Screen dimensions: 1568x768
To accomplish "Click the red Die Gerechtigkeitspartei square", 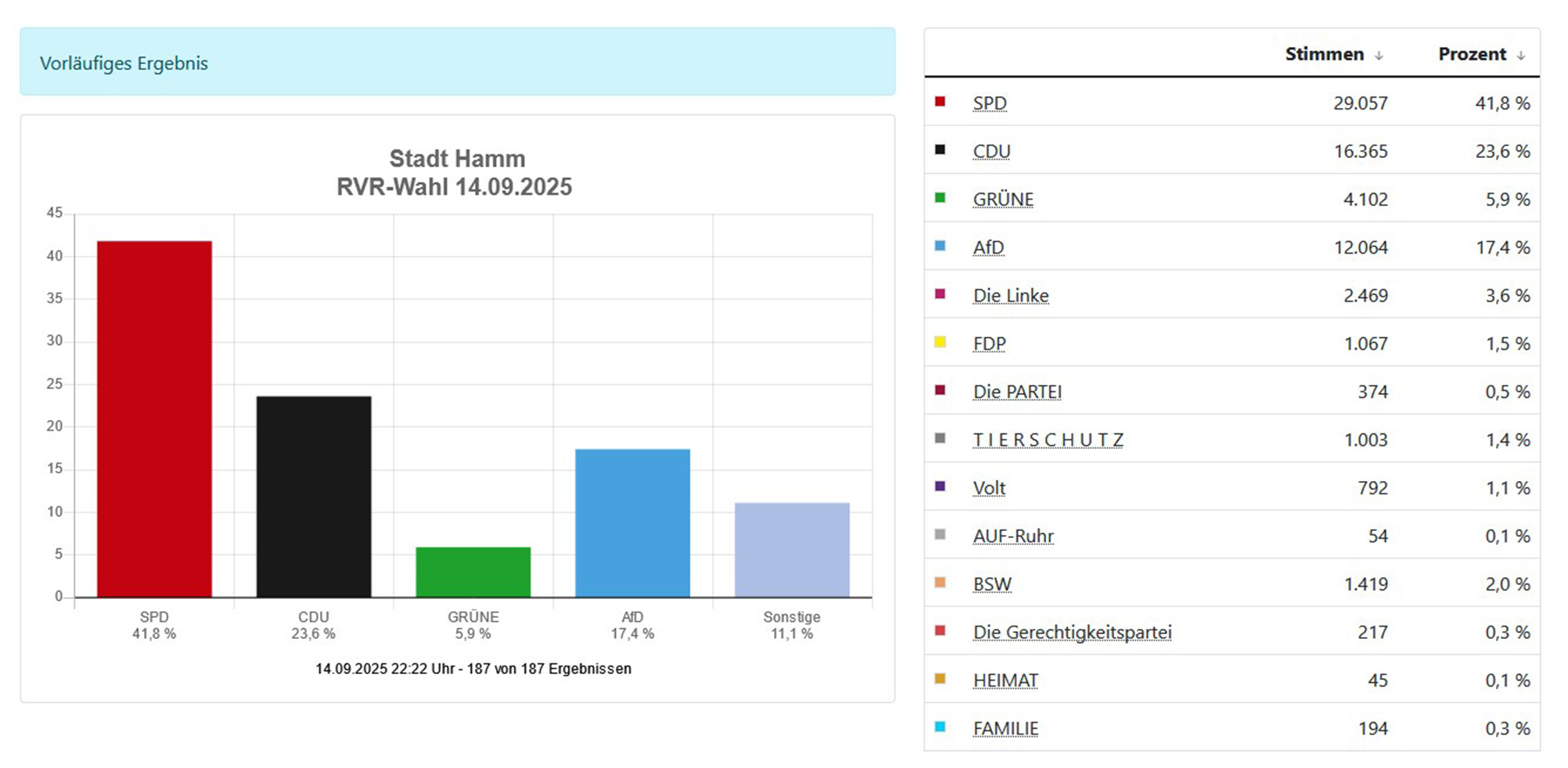I will coord(940,630).
